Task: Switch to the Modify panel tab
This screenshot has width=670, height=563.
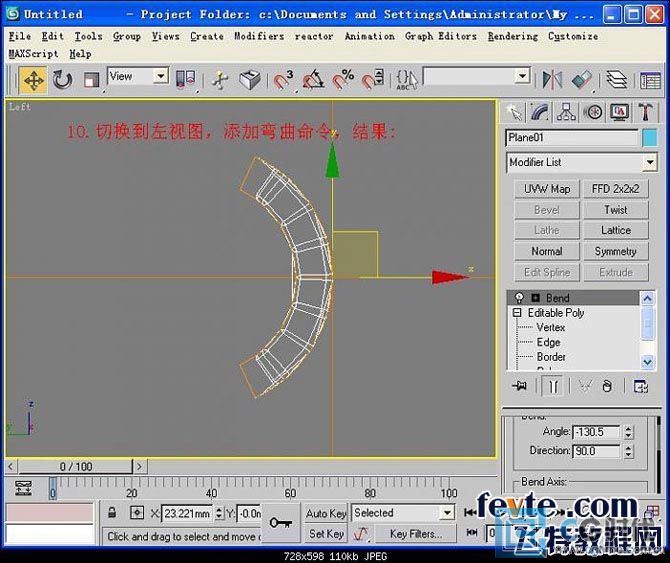Action: [x=540, y=113]
